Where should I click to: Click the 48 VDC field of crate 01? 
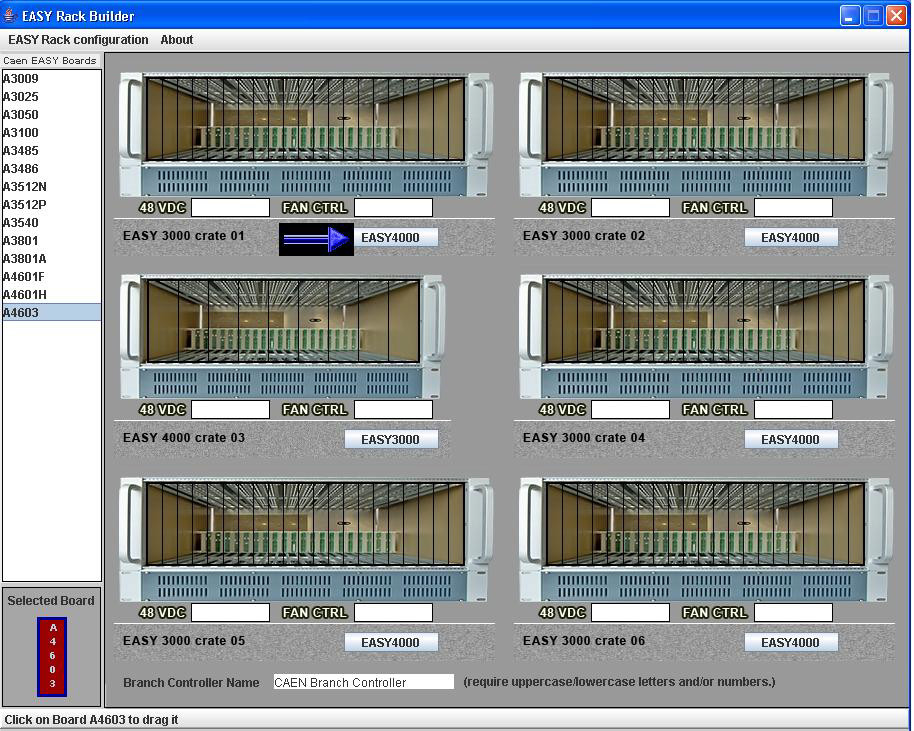(x=230, y=208)
